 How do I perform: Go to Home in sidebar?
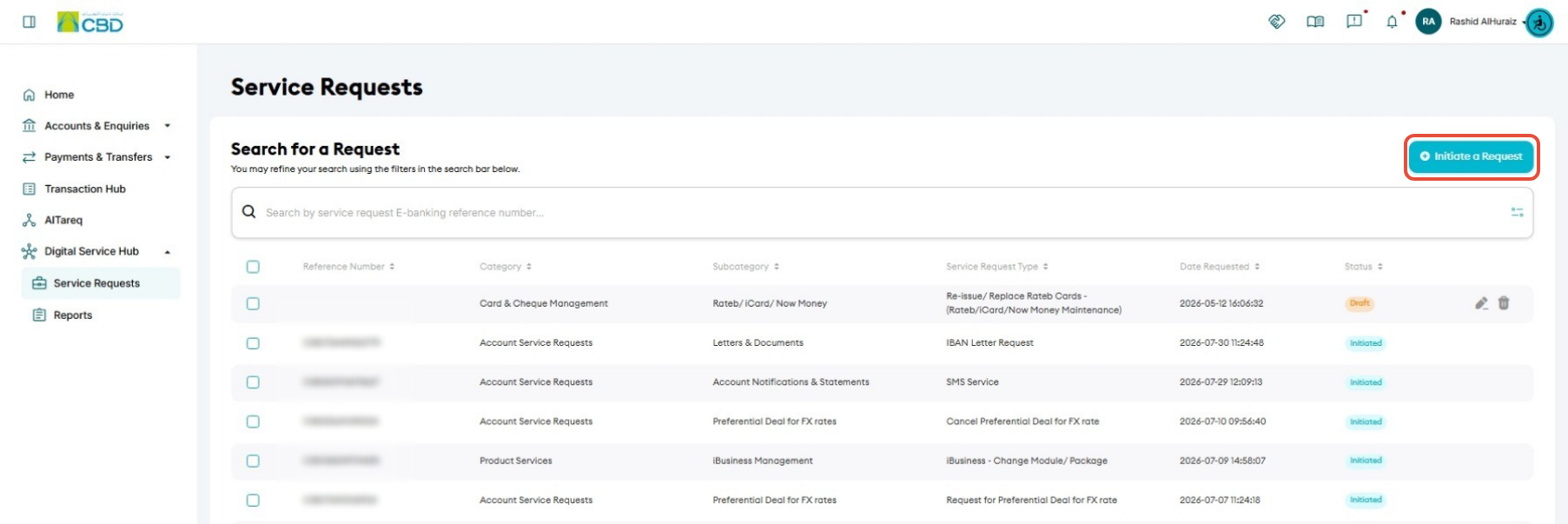click(59, 95)
